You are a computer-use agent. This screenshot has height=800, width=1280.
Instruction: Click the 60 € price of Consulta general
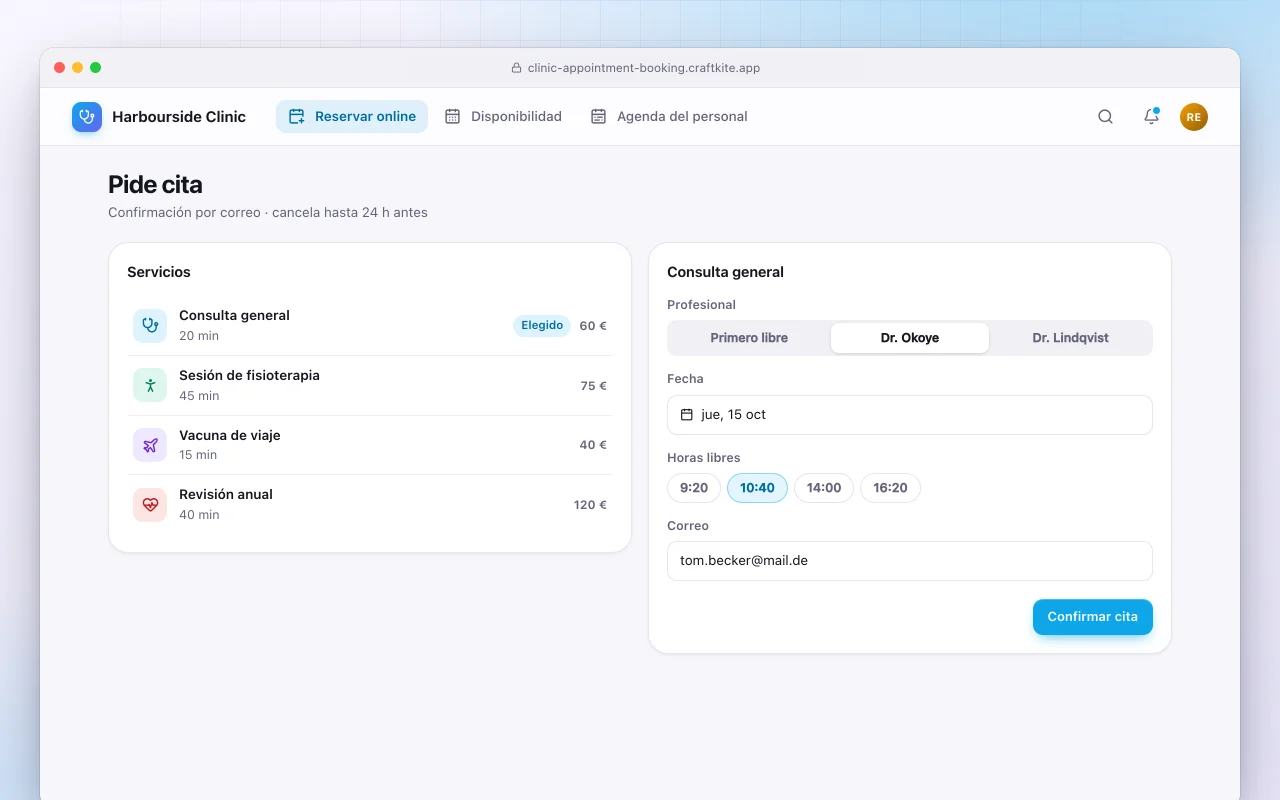point(593,326)
